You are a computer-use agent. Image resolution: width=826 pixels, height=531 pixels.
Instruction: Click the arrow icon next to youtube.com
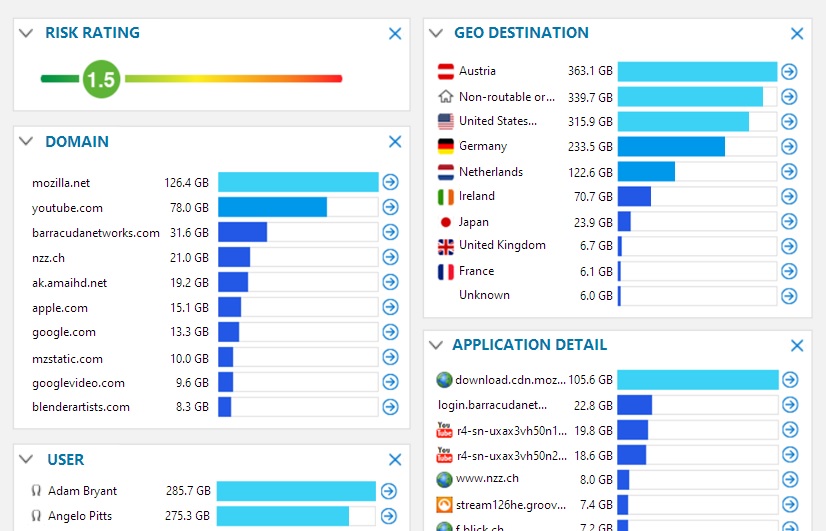click(390, 207)
